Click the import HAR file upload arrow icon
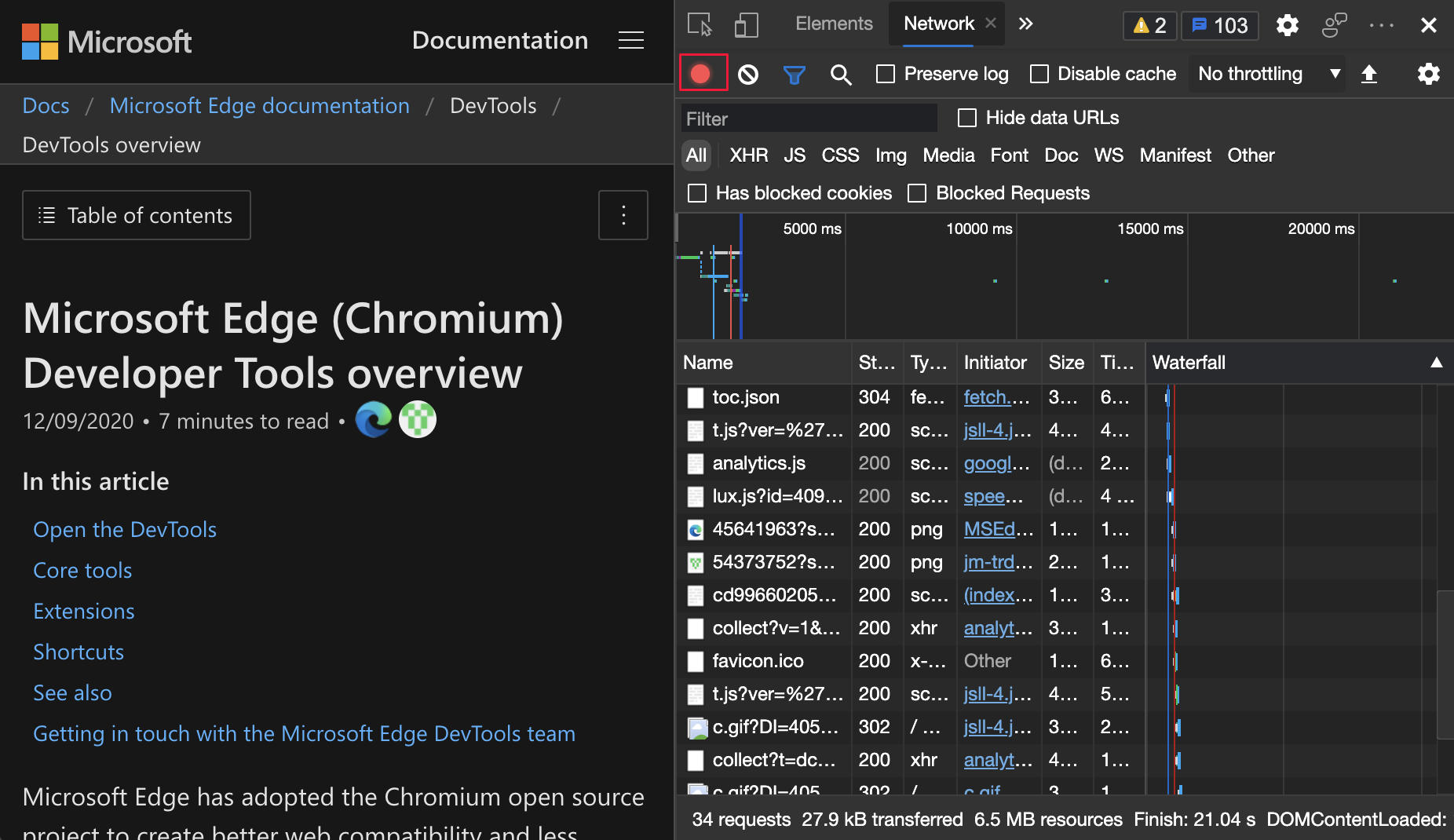The height and width of the screenshot is (840, 1454). coord(1368,75)
